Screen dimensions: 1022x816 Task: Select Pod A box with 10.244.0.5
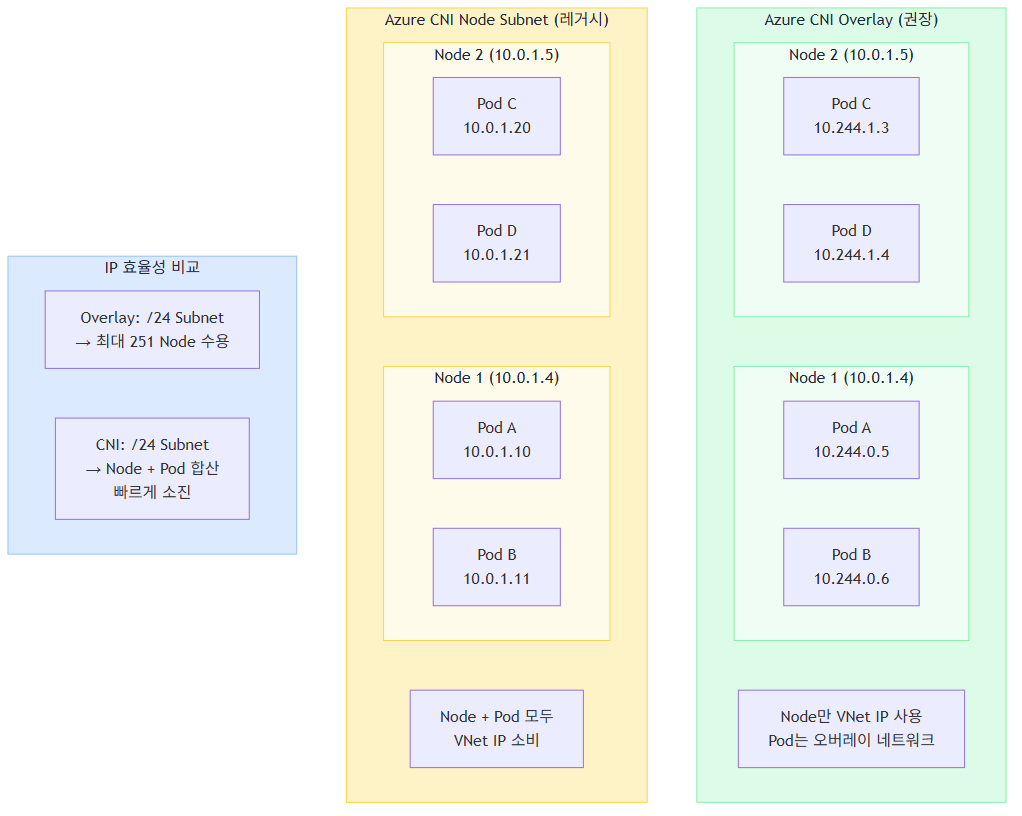pos(851,440)
